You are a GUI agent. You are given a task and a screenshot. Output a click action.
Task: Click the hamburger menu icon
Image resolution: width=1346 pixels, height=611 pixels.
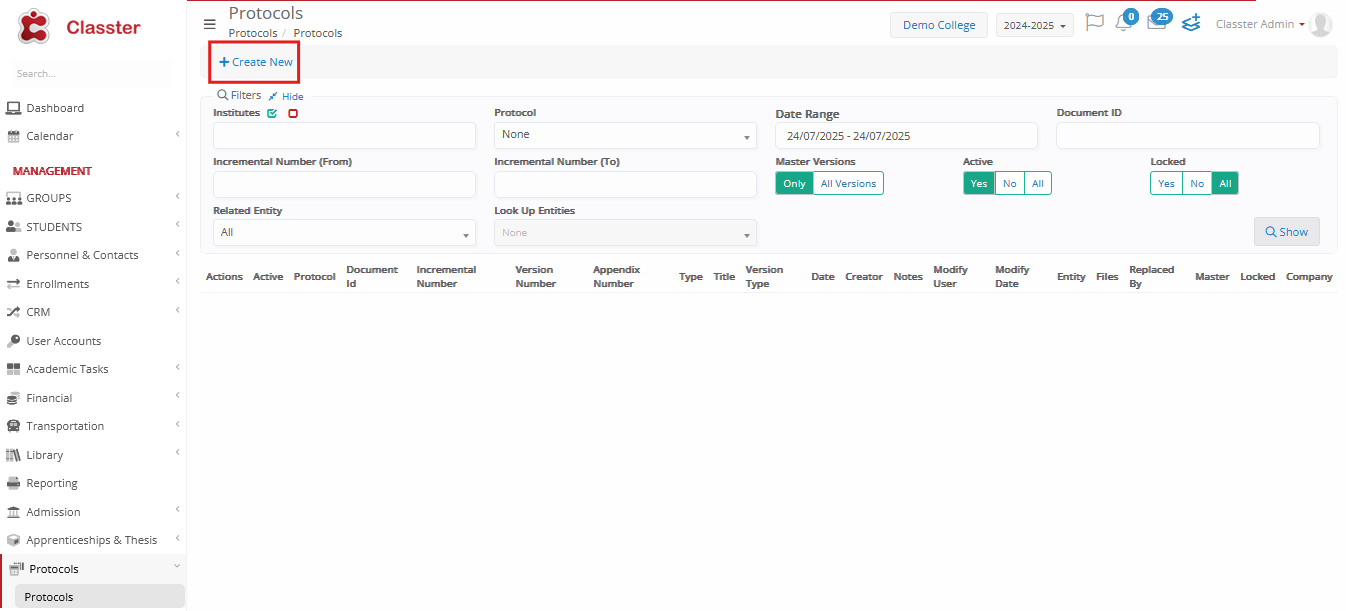[x=209, y=24]
